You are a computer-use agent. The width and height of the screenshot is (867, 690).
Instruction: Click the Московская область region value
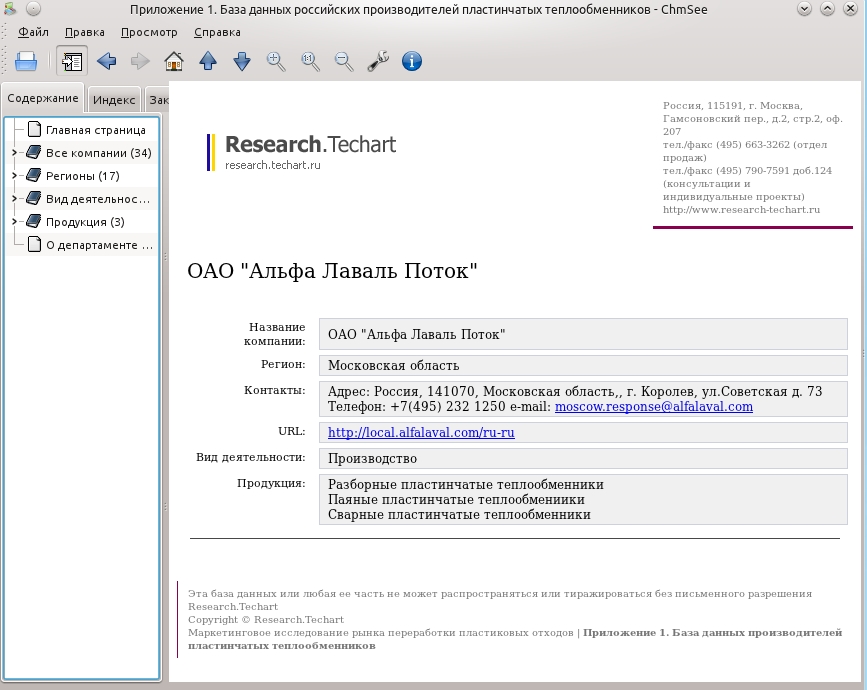pyautogui.click(x=393, y=365)
